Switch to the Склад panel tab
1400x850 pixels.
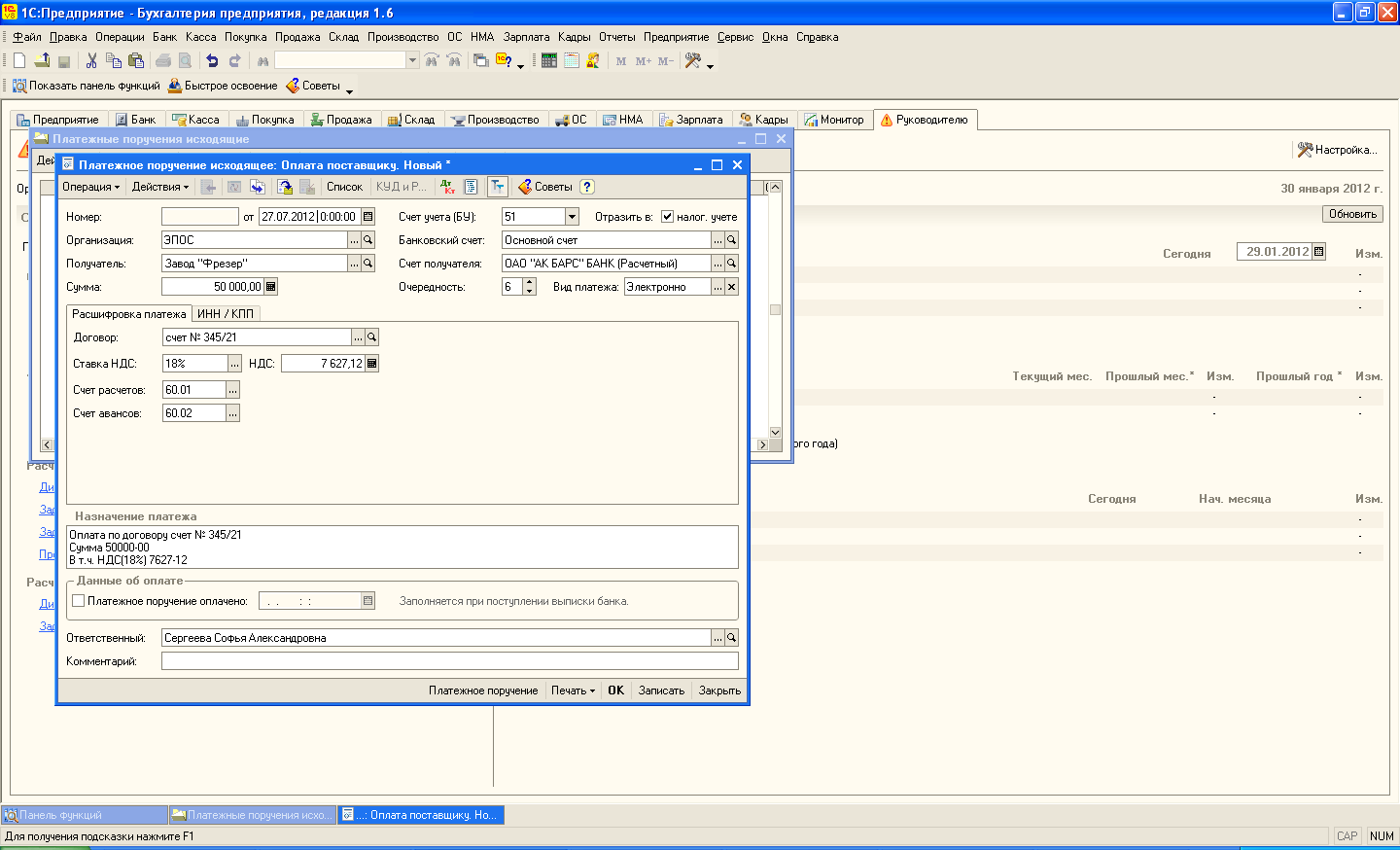[x=412, y=120]
